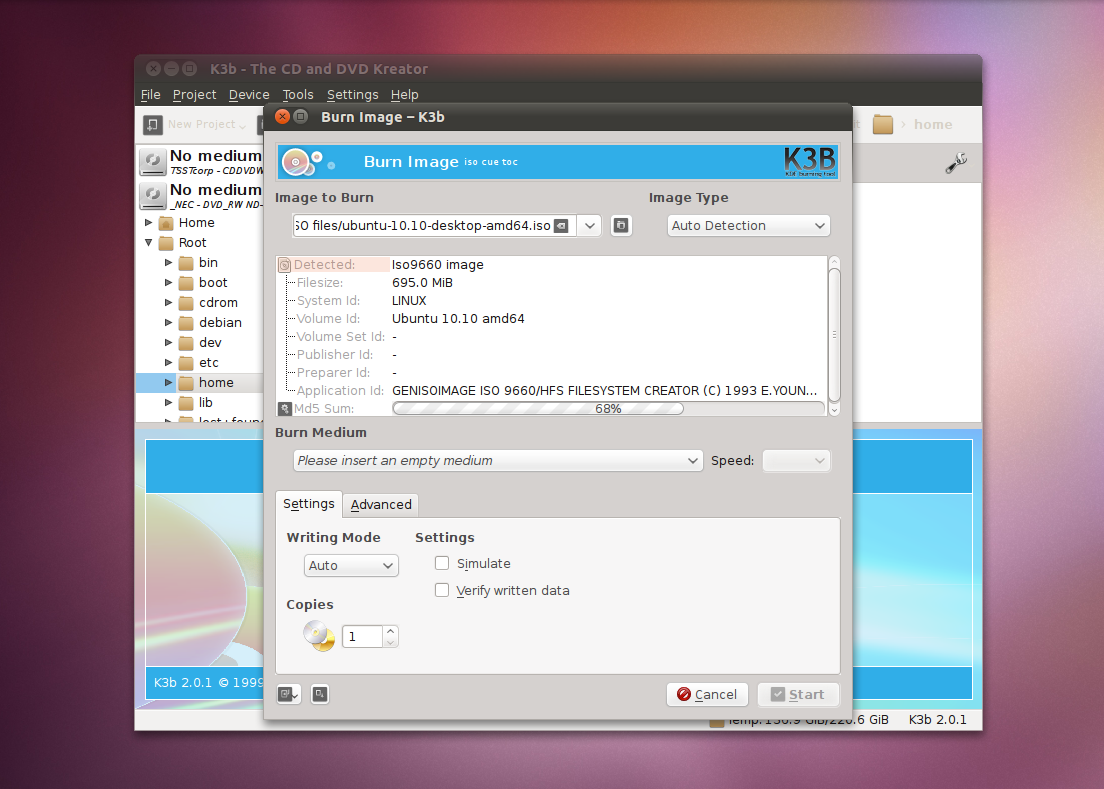Click the Volume Id value Ubuntu 10.10 amd64
This screenshot has width=1104, height=789.
pos(458,318)
